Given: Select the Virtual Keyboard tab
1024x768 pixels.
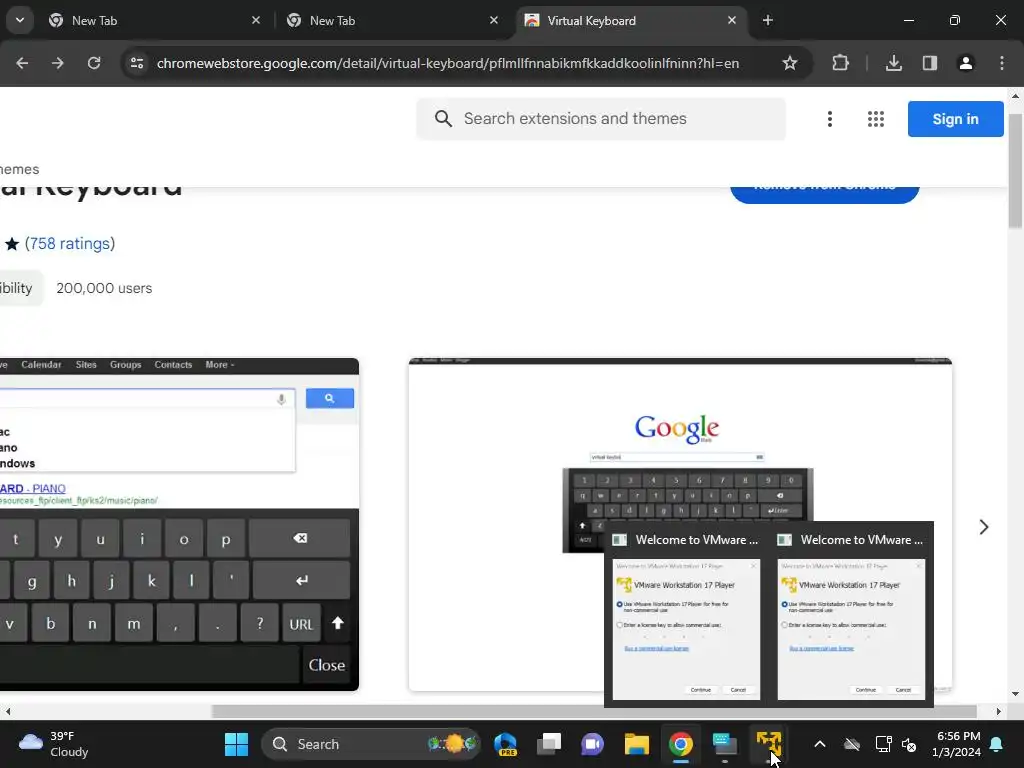Looking at the screenshot, I should tap(631, 21).
